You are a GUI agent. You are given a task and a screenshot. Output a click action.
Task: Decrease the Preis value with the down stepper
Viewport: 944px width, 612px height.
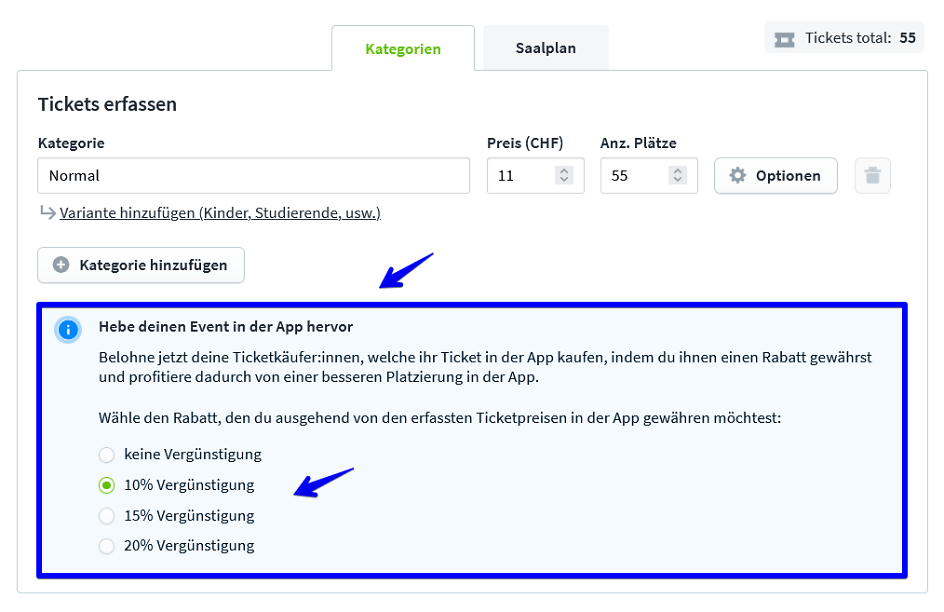[566, 180]
